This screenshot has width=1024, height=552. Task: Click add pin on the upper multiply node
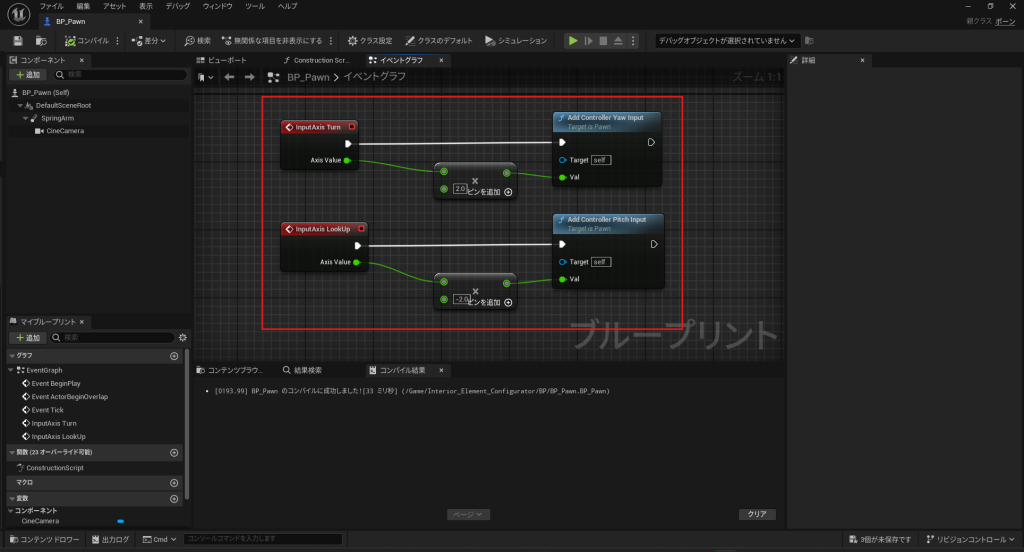[508, 191]
